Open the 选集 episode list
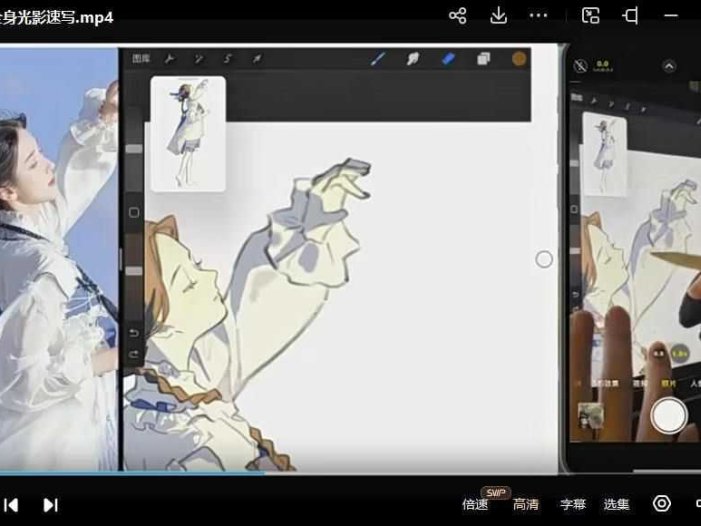 616,505
